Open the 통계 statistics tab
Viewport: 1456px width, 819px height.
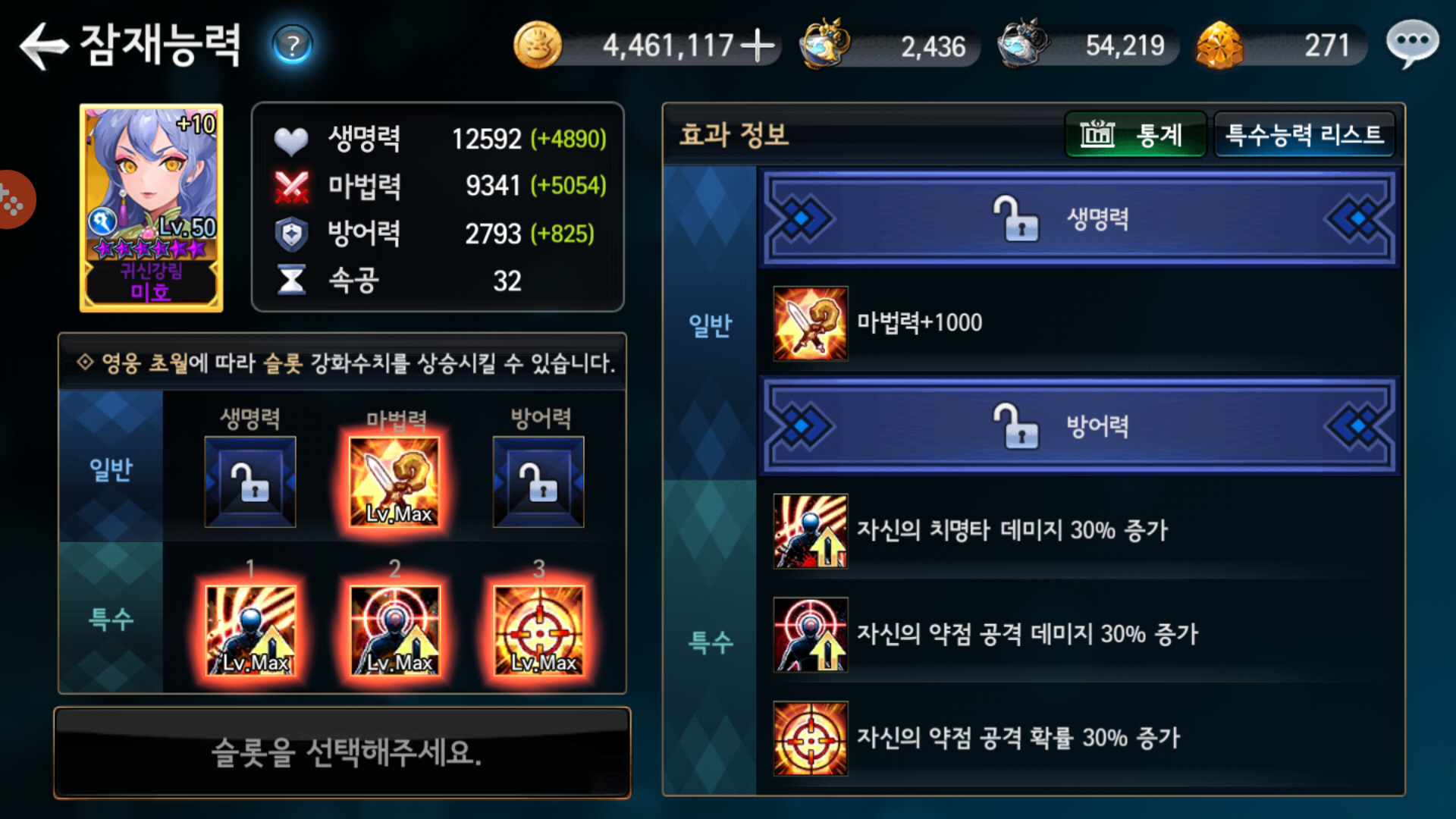[1135, 135]
